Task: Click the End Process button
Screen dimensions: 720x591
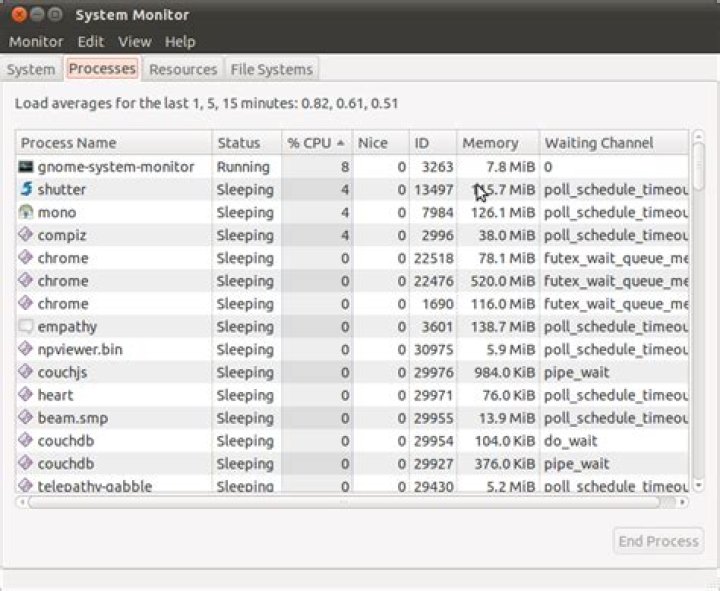Action: tap(658, 541)
